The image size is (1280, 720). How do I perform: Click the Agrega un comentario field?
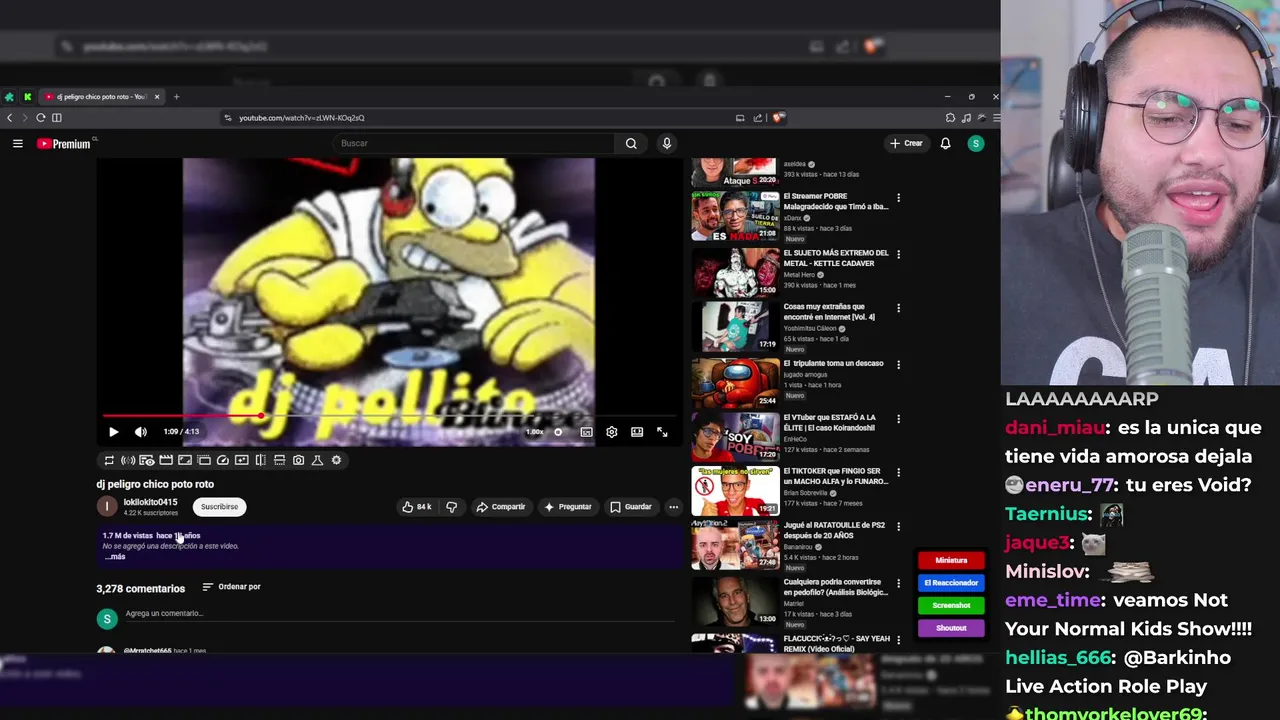(400, 614)
